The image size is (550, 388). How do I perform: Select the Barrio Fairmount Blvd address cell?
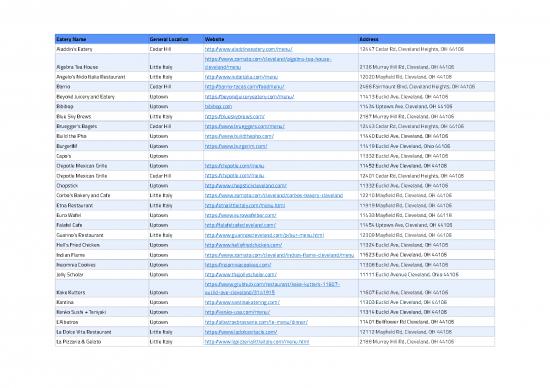click(427, 87)
